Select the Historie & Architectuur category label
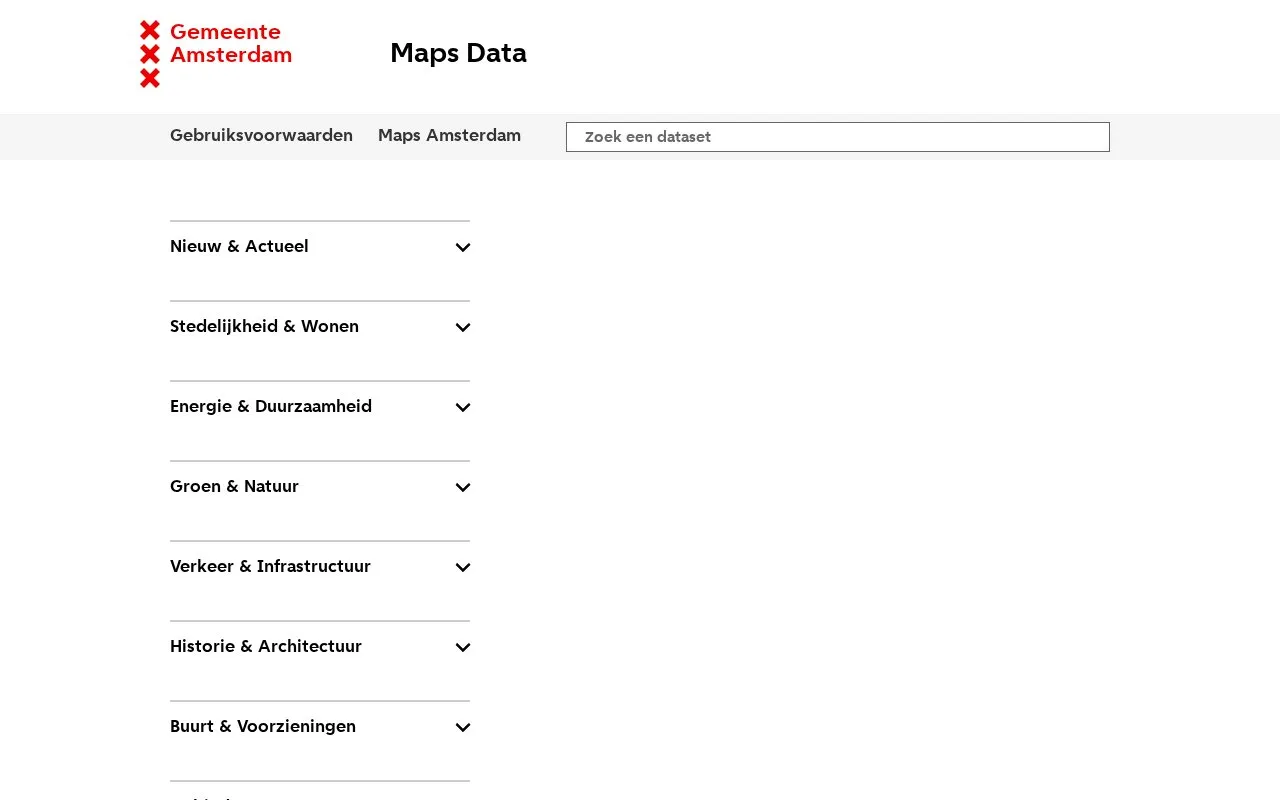1280x800 pixels. click(266, 646)
